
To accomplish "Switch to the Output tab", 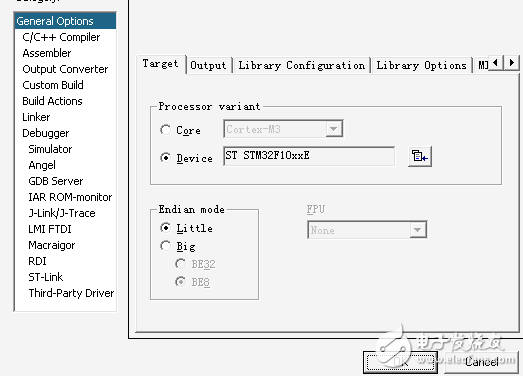I will [208, 65].
